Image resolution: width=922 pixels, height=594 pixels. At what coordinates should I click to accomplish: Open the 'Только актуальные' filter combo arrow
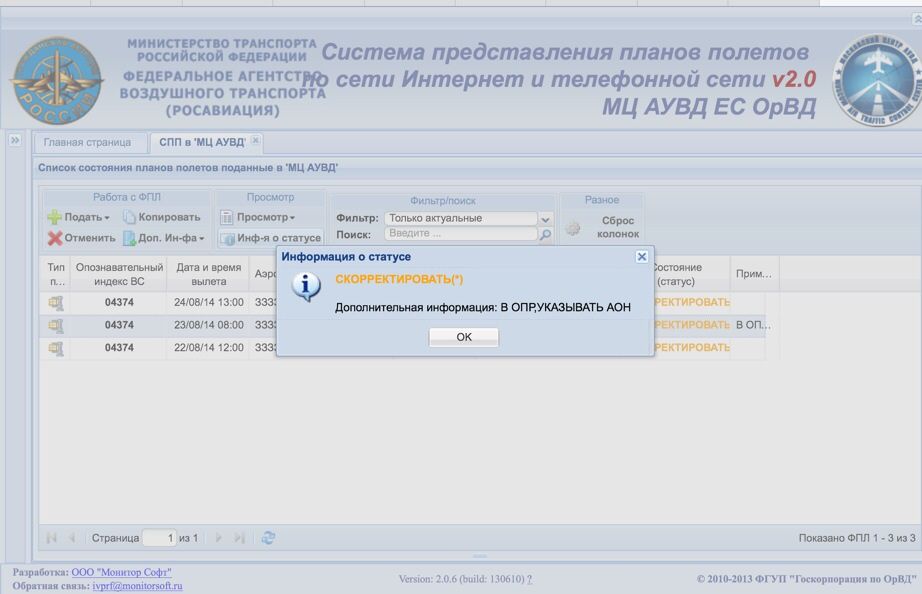point(545,219)
